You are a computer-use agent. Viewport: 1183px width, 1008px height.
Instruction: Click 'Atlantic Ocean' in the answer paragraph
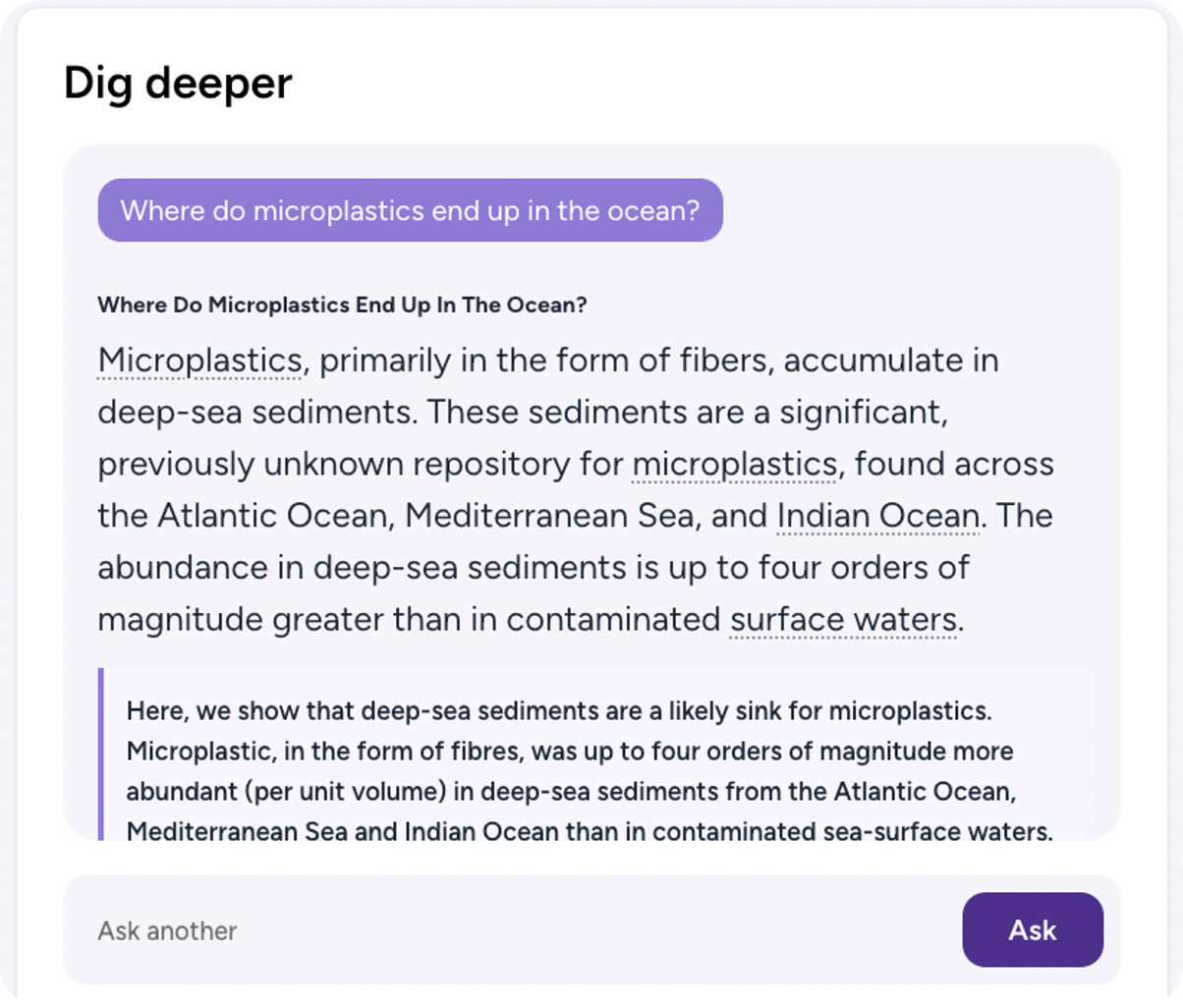(272, 516)
